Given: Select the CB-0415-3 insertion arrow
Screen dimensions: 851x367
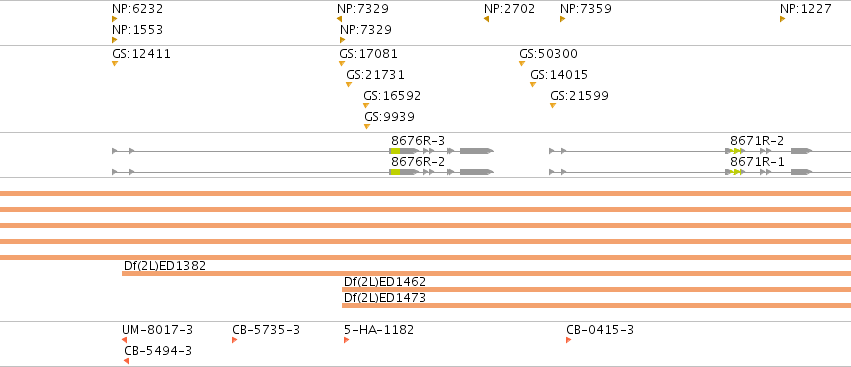Looking at the screenshot, I should 568,340.
